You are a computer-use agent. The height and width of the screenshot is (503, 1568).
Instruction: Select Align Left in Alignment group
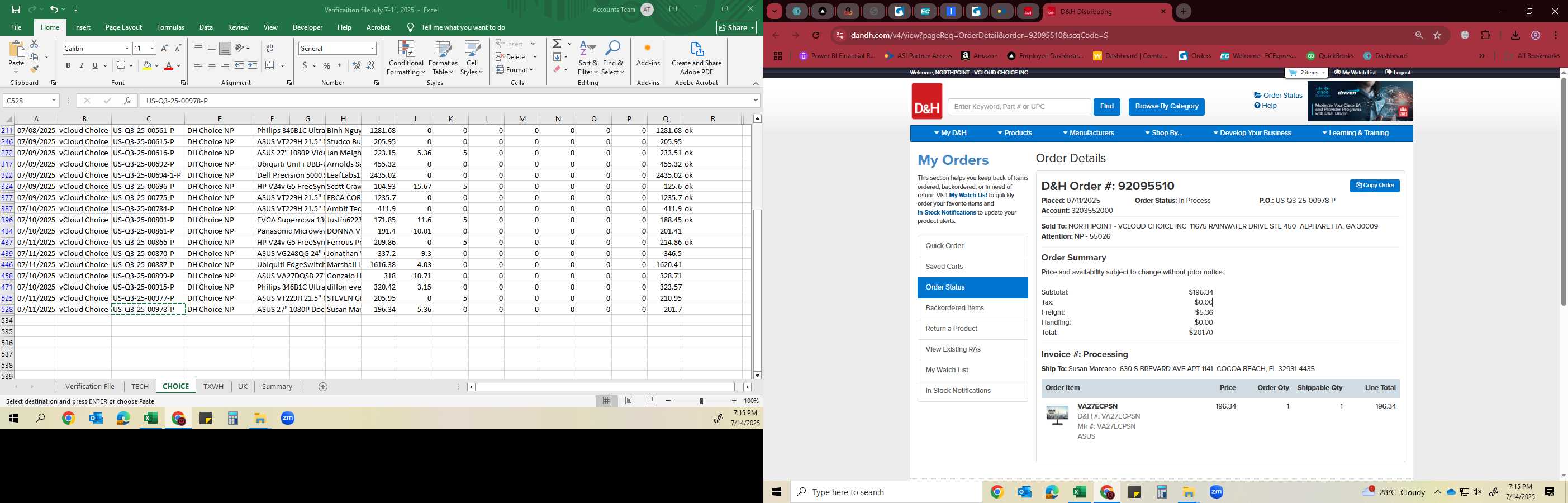tap(198, 65)
